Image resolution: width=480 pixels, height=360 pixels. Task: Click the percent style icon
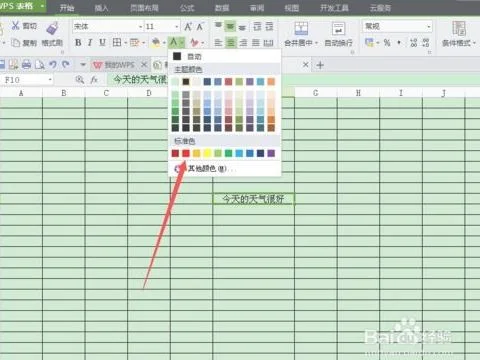click(x=387, y=43)
